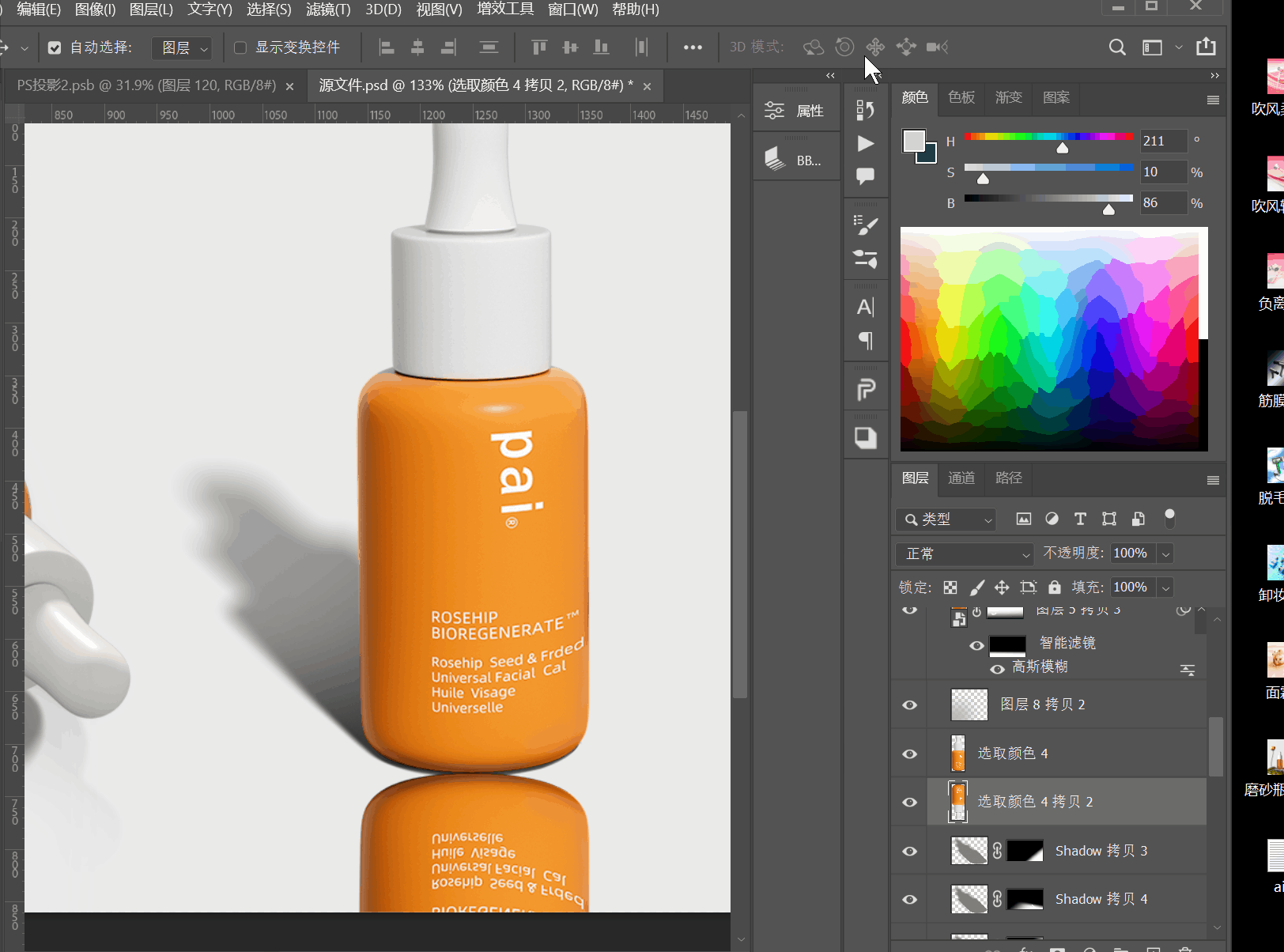This screenshot has height=952, width=1284.
Task: Open the History panel icon
Action: [x=866, y=110]
